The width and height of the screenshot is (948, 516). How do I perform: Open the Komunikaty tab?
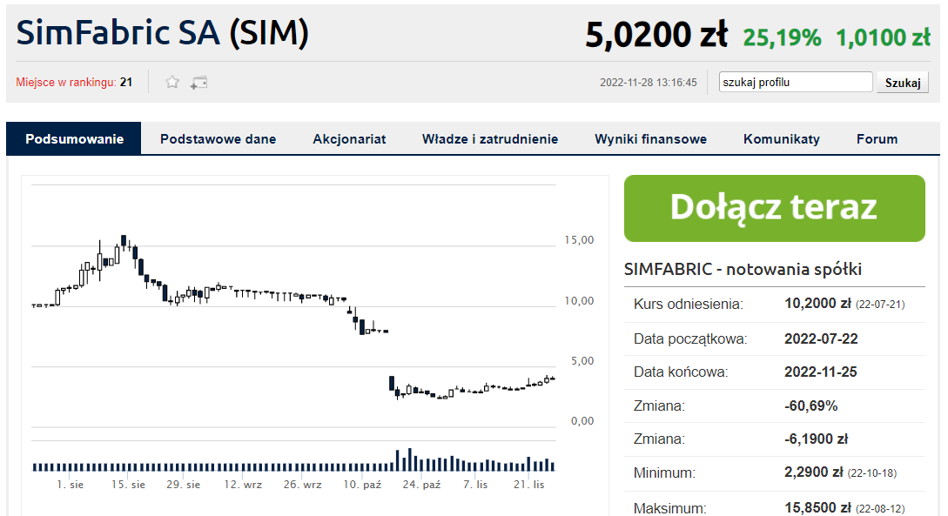coord(781,139)
